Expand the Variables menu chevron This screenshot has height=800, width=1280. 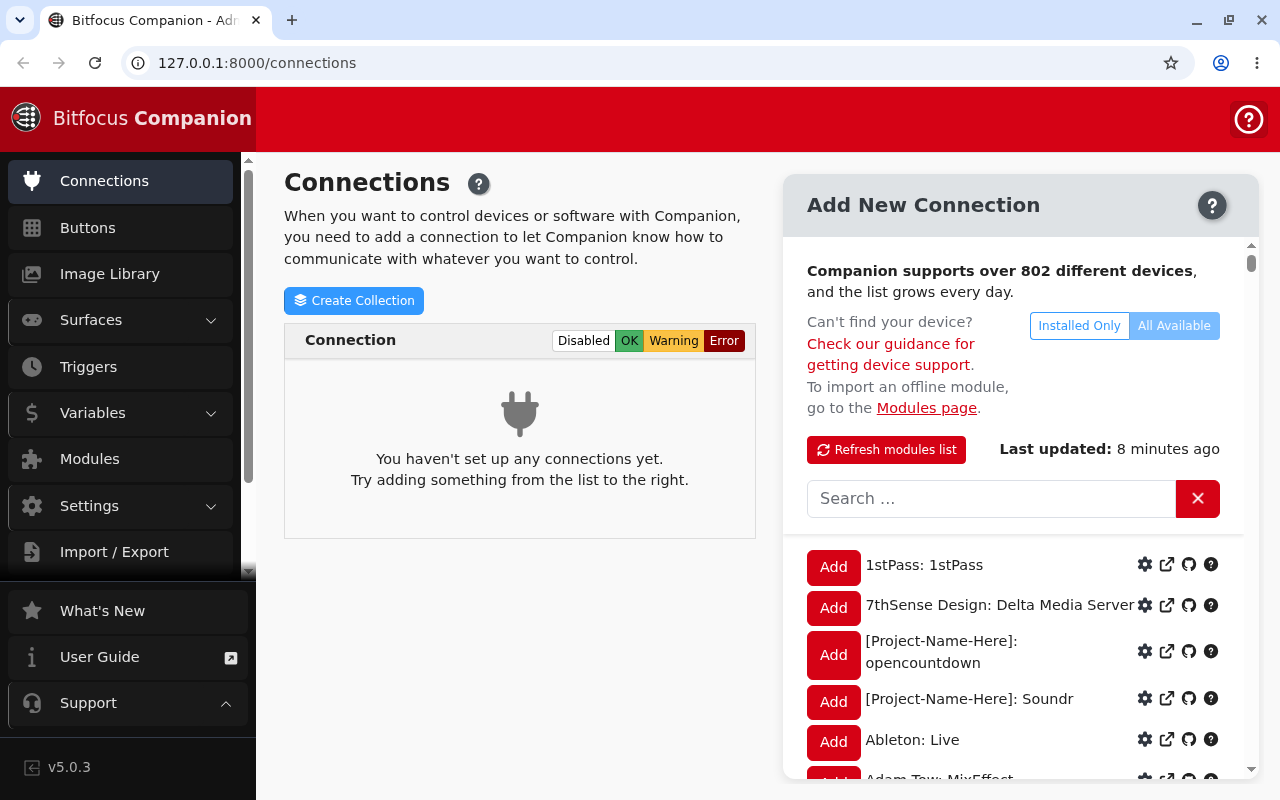pyautogui.click(x=211, y=414)
